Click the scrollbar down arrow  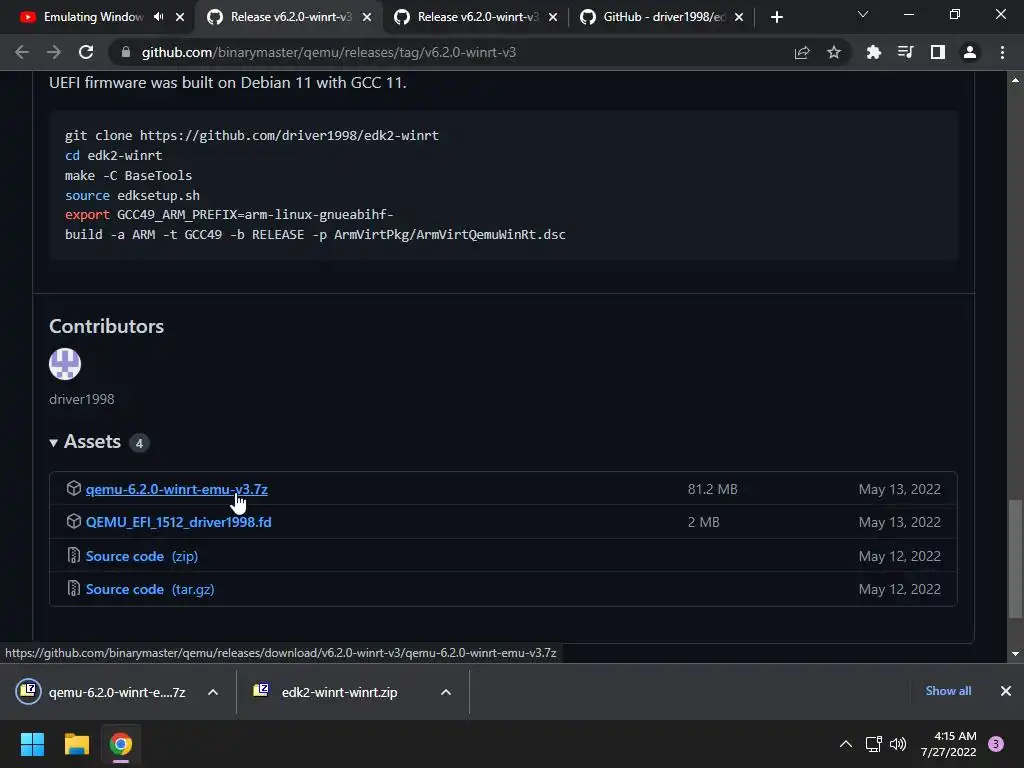1015,654
